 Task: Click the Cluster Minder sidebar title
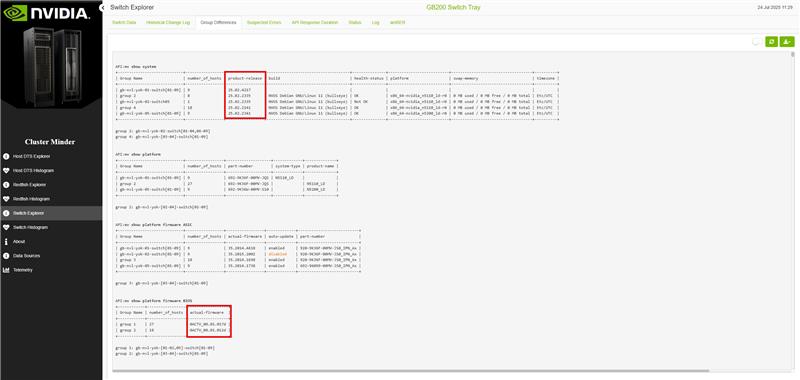tap(50, 142)
